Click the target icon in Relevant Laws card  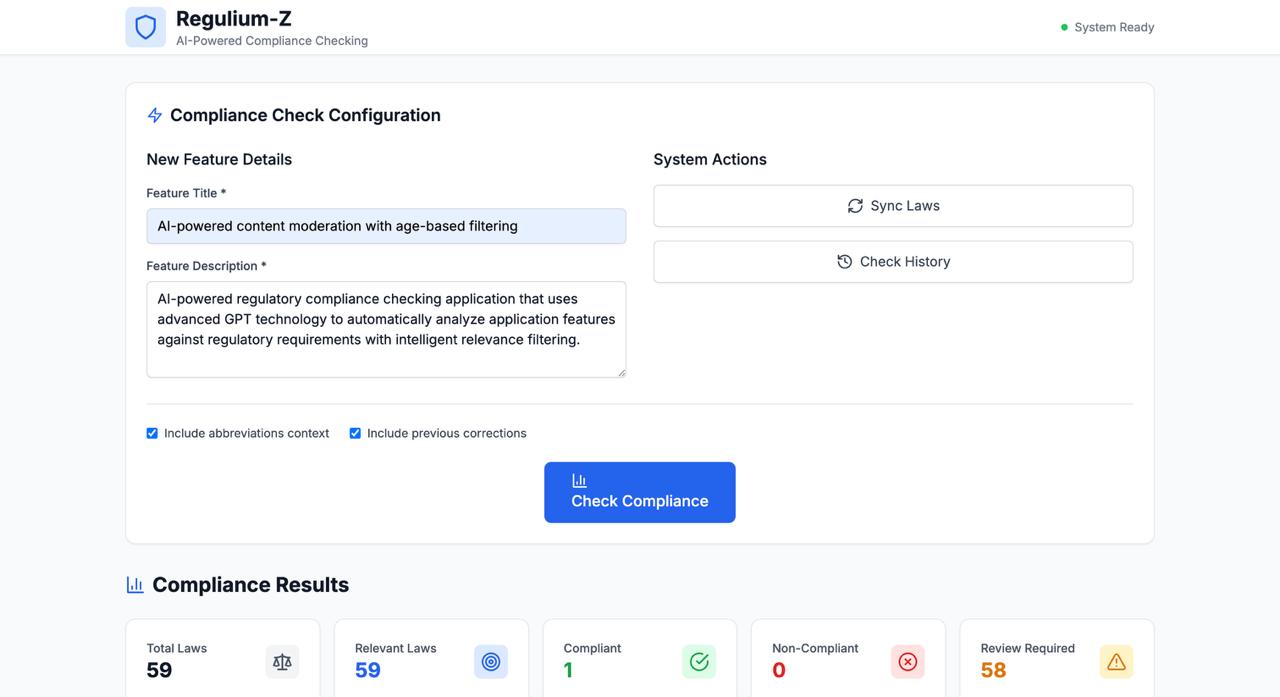pyautogui.click(x=491, y=661)
